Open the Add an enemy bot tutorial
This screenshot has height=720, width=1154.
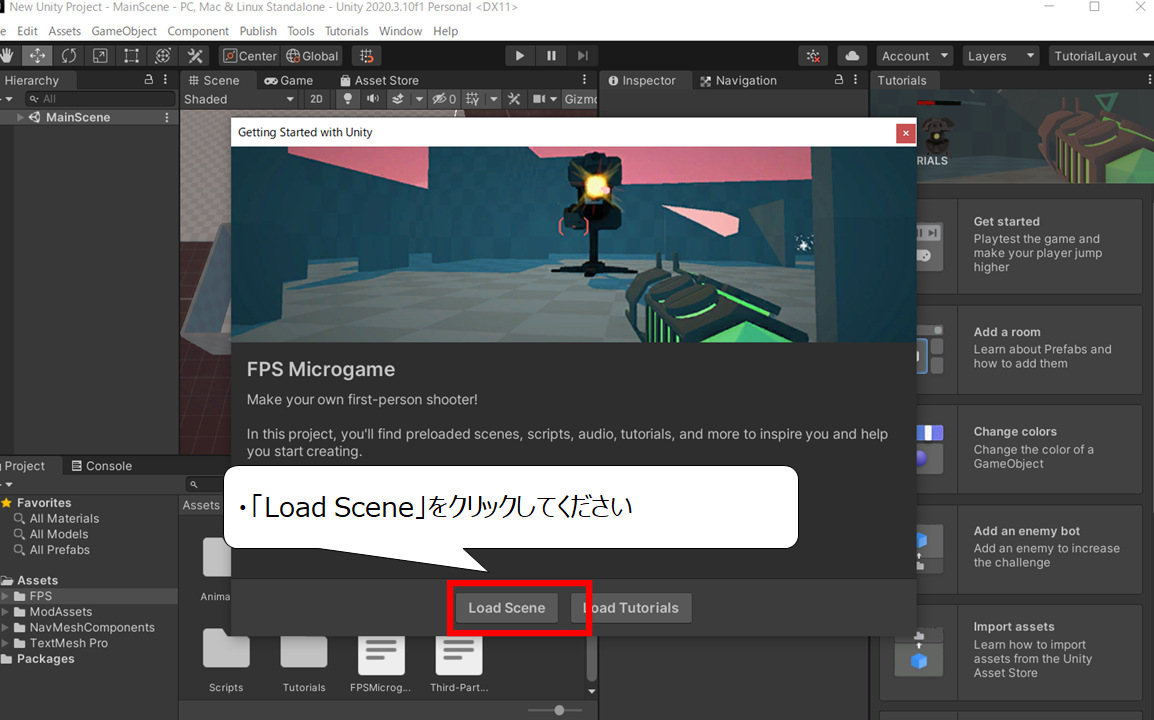[1029, 548]
